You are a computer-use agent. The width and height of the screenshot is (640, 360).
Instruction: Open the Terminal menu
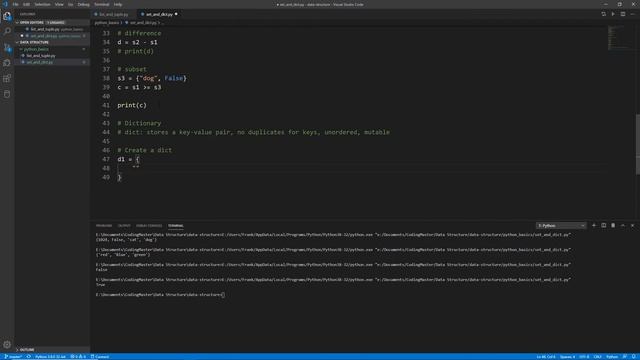(x=102, y=4)
